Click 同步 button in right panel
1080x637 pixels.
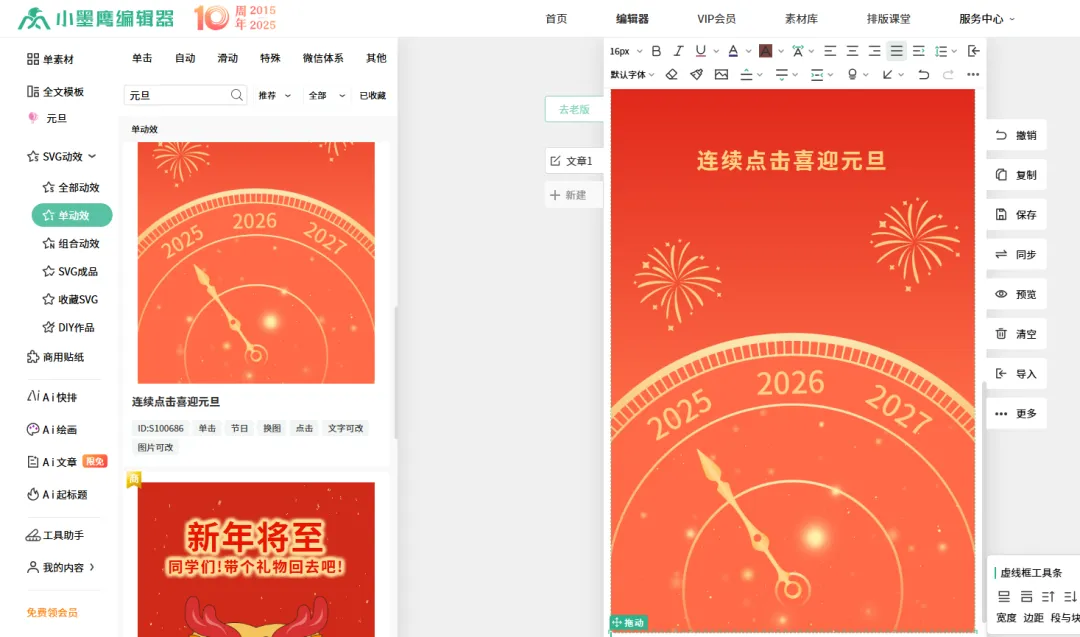(x=1017, y=255)
